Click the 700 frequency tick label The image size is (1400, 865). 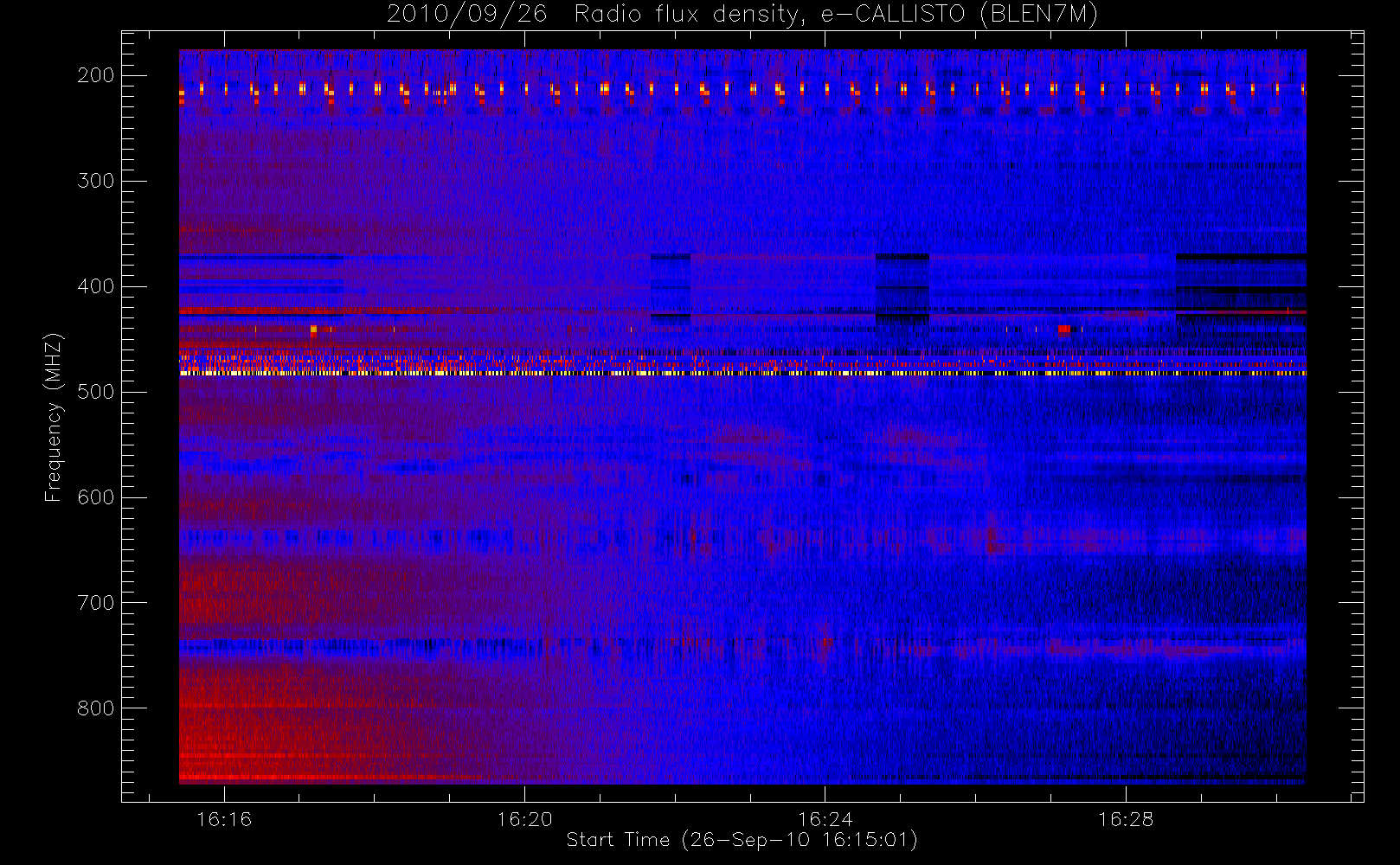(95, 603)
